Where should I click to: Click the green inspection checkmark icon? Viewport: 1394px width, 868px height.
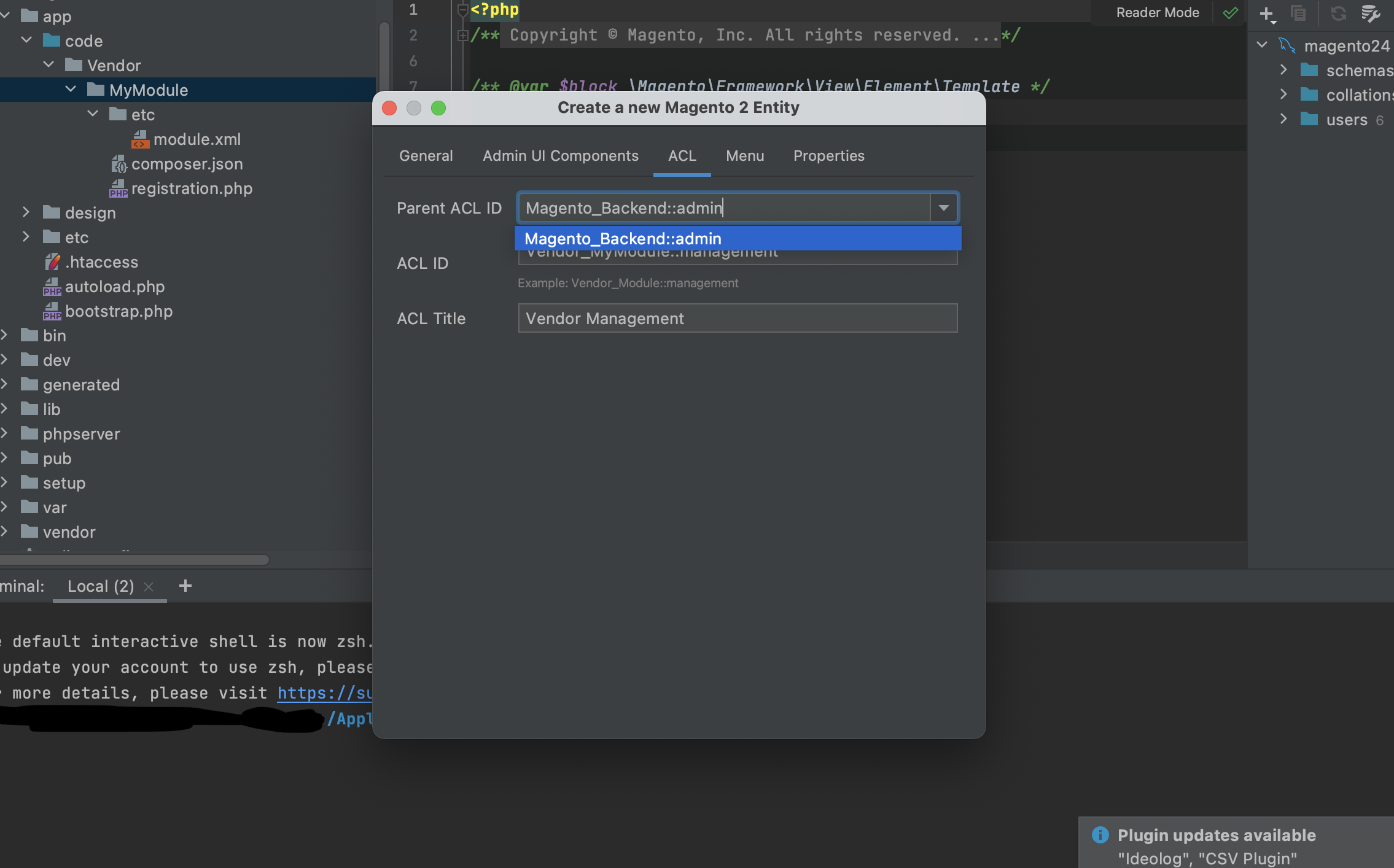(1230, 14)
